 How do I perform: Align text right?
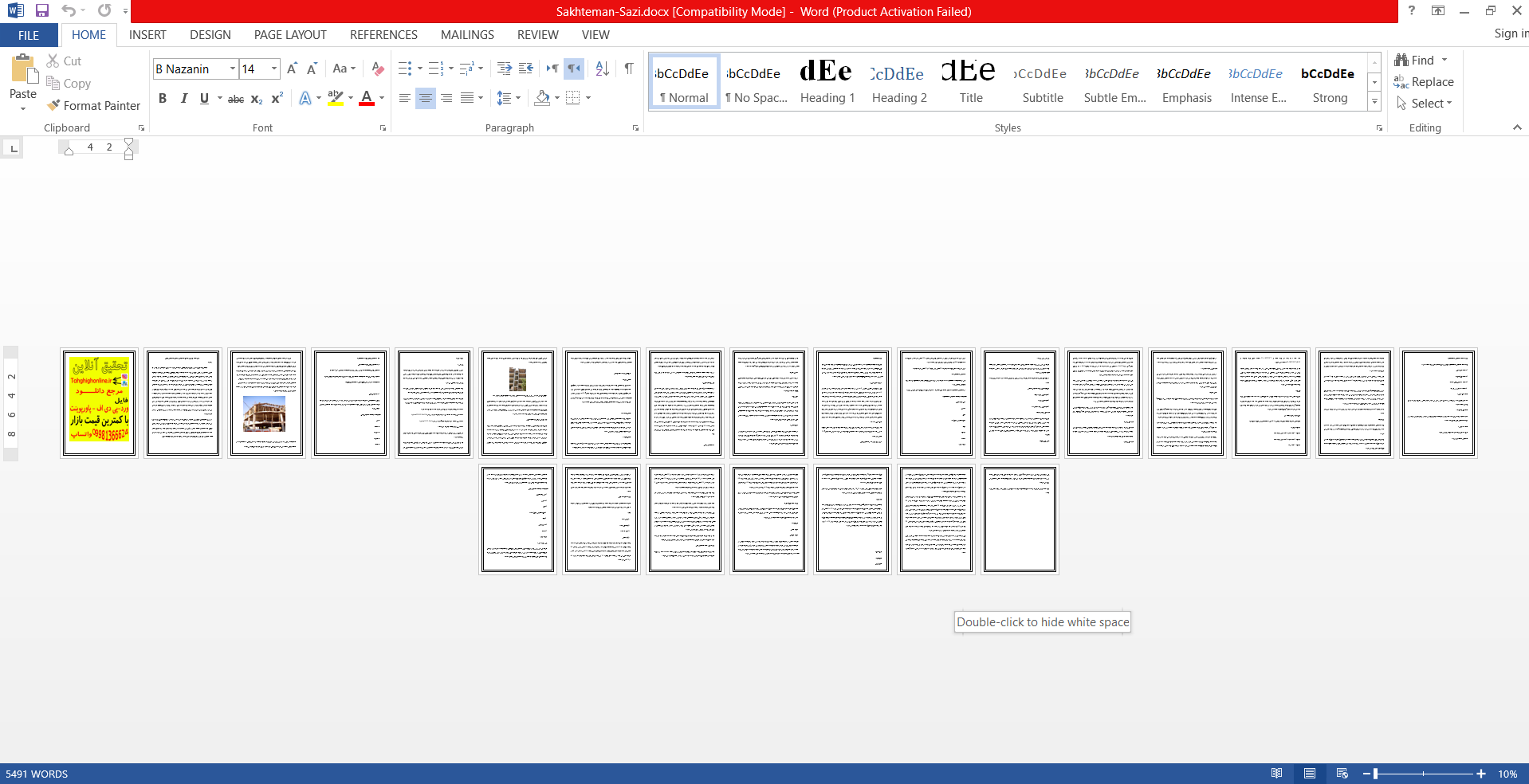pos(446,98)
